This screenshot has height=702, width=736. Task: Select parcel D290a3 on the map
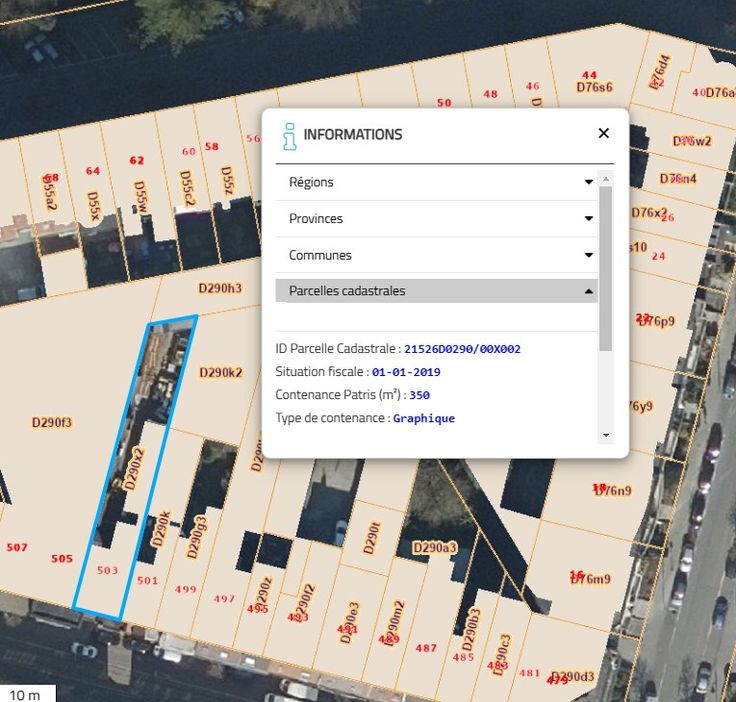pyautogui.click(x=434, y=548)
